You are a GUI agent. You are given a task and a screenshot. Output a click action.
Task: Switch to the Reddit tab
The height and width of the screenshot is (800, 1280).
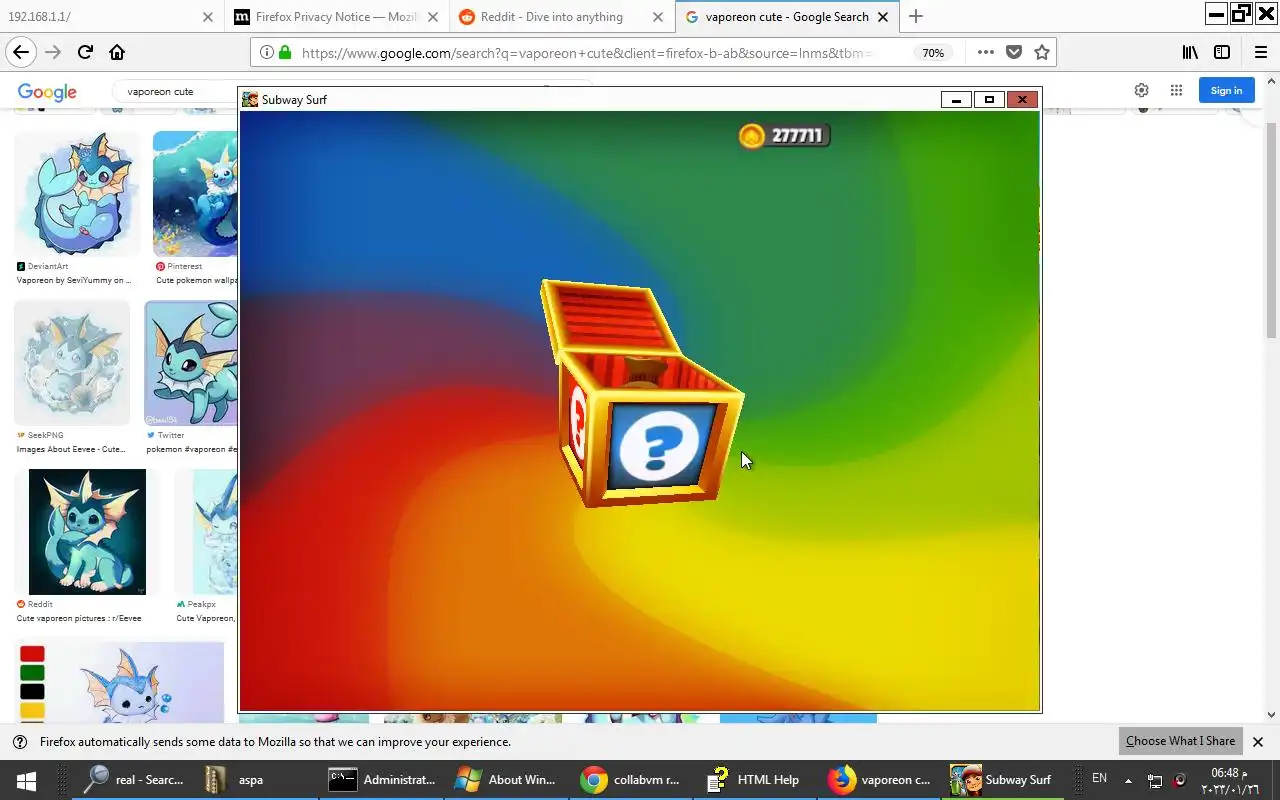click(x=563, y=17)
